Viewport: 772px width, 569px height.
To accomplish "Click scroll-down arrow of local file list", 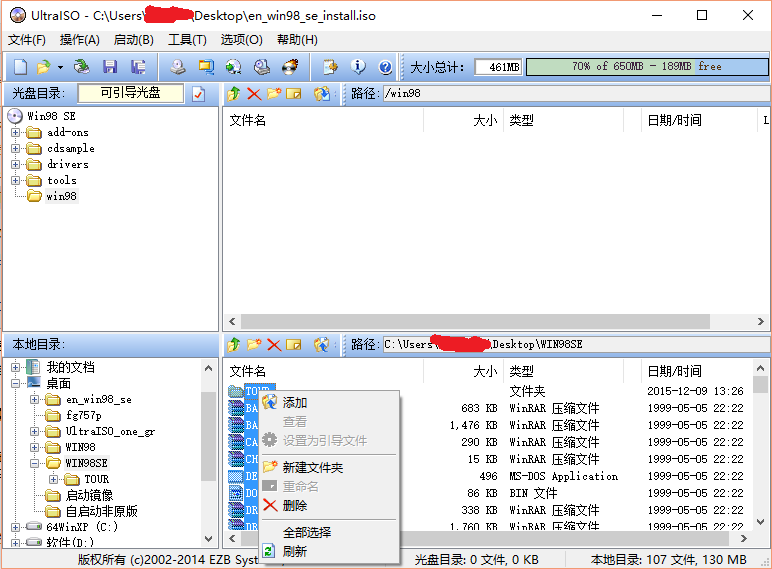I will (x=761, y=522).
